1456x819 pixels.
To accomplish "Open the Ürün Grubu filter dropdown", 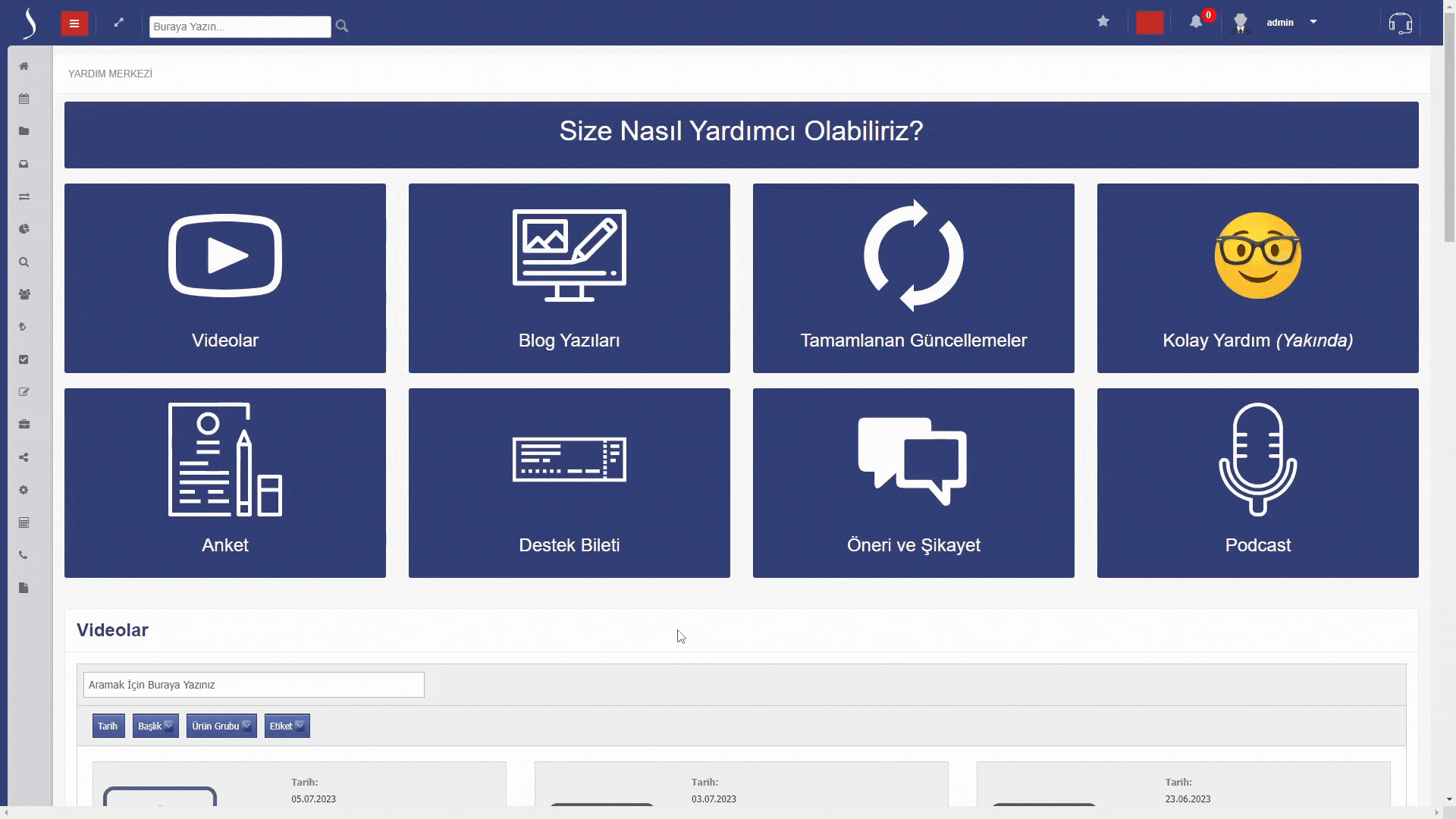I will [221, 726].
